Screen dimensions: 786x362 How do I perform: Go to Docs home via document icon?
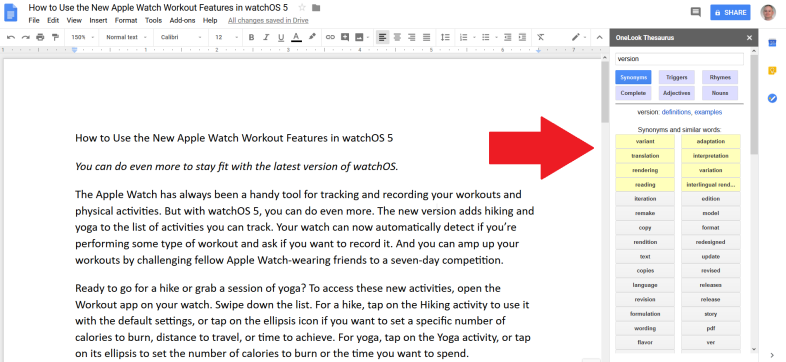tap(12, 14)
